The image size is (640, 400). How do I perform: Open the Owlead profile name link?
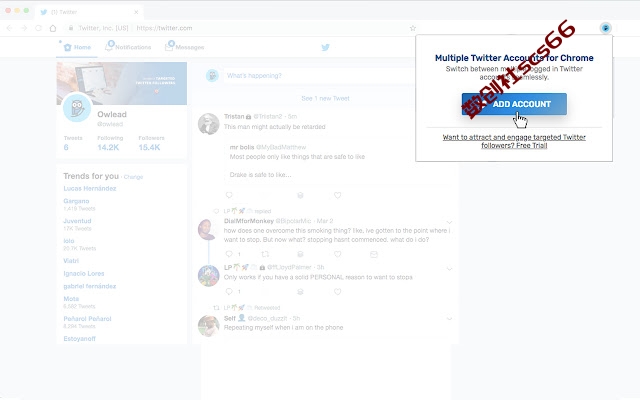[x=112, y=114]
